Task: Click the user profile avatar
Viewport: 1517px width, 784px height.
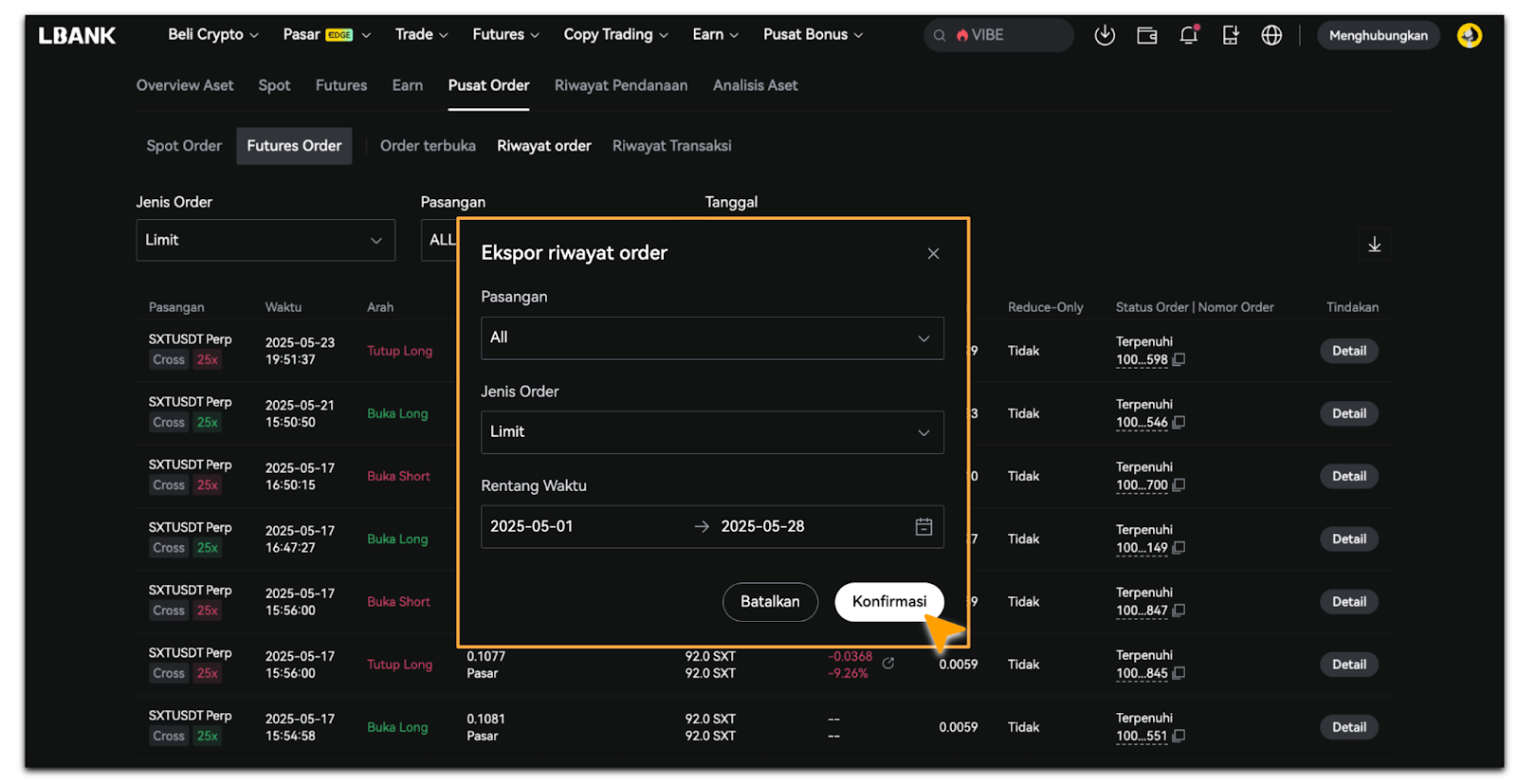Action: (x=1469, y=35)
